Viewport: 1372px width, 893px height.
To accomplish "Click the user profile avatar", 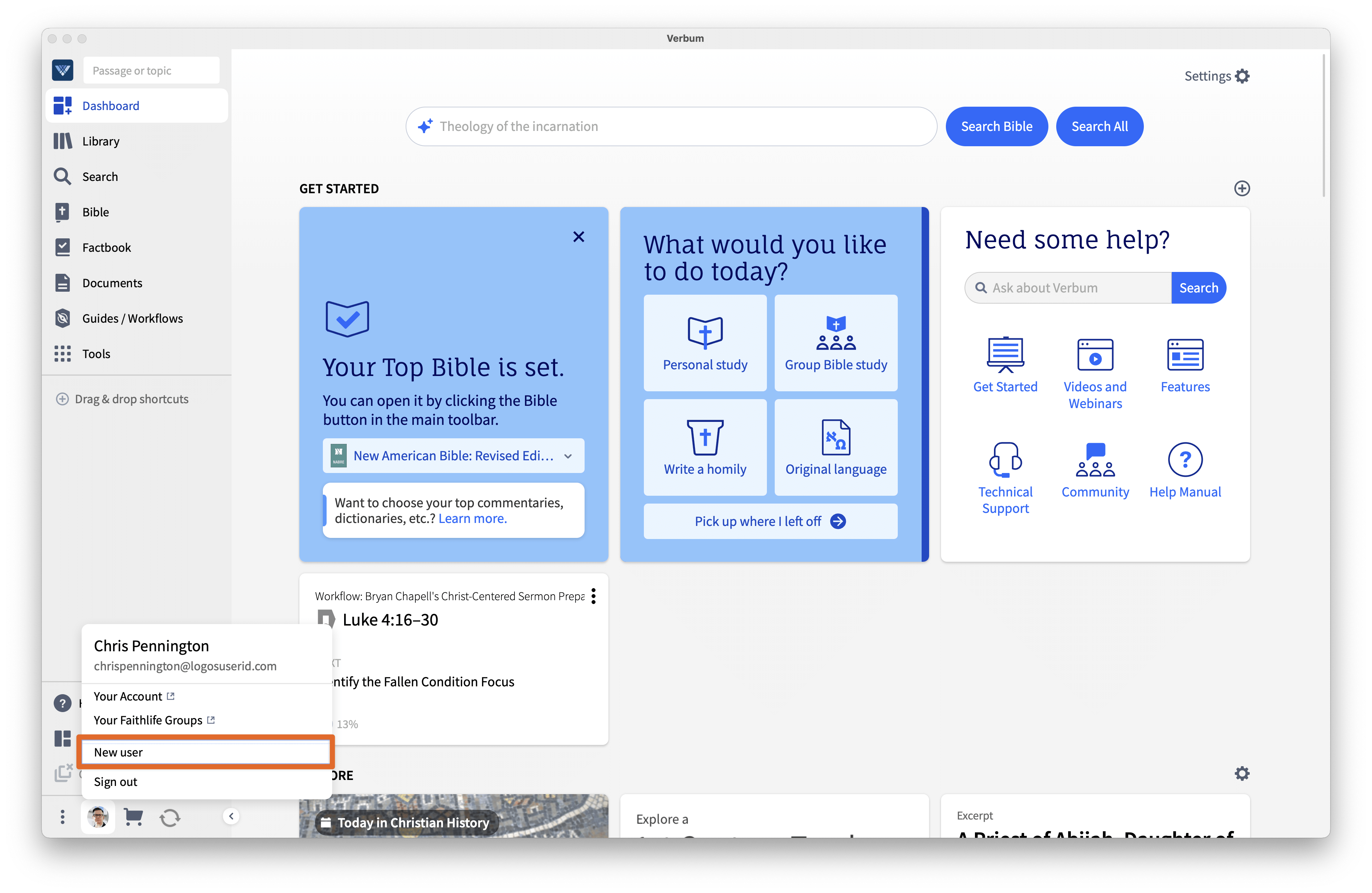I will point(98,817).
